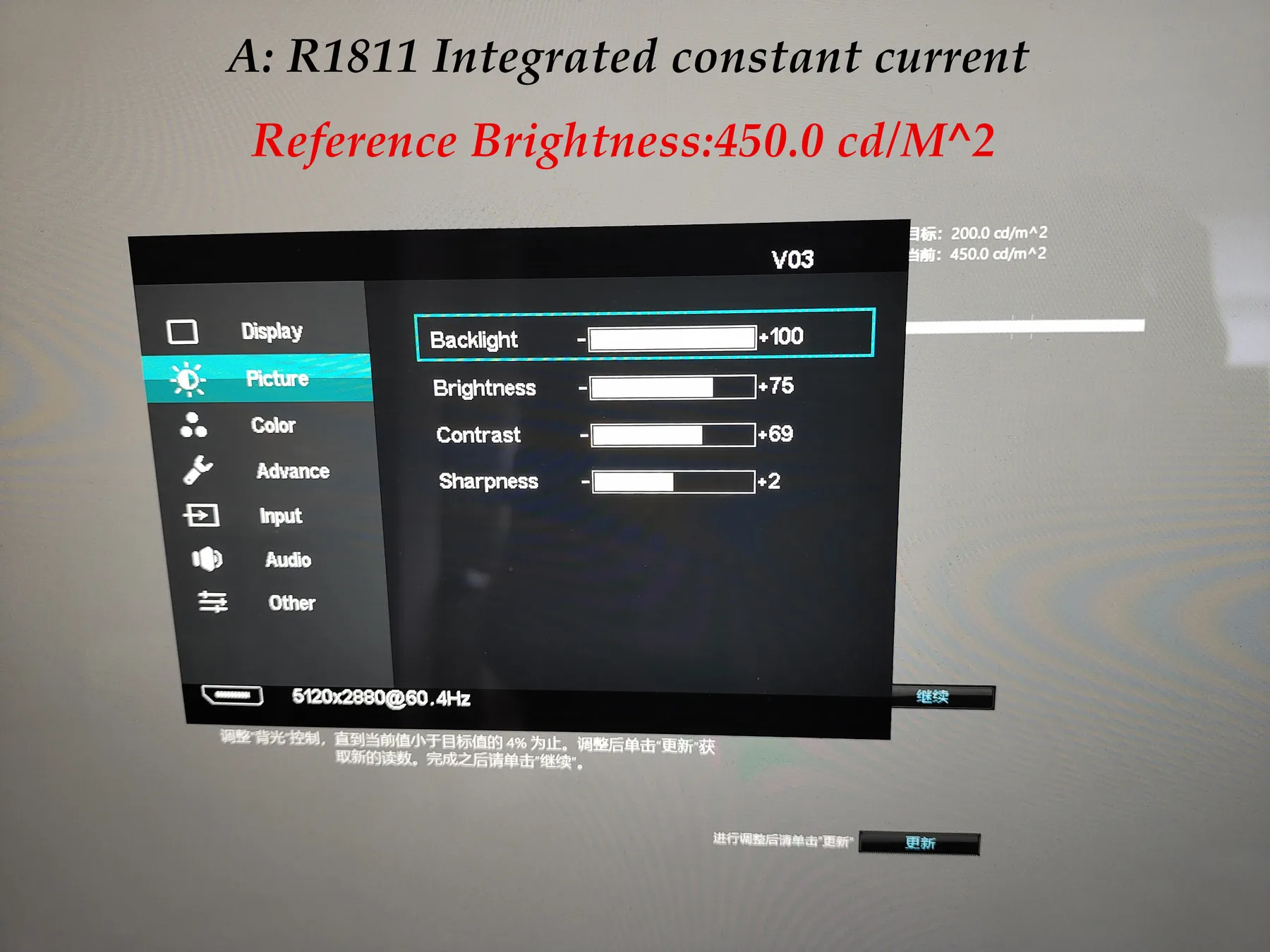This screenshot has width=1270, height=952.
Task: Select the Backlight setting label
Action: (x=474, y=340)
